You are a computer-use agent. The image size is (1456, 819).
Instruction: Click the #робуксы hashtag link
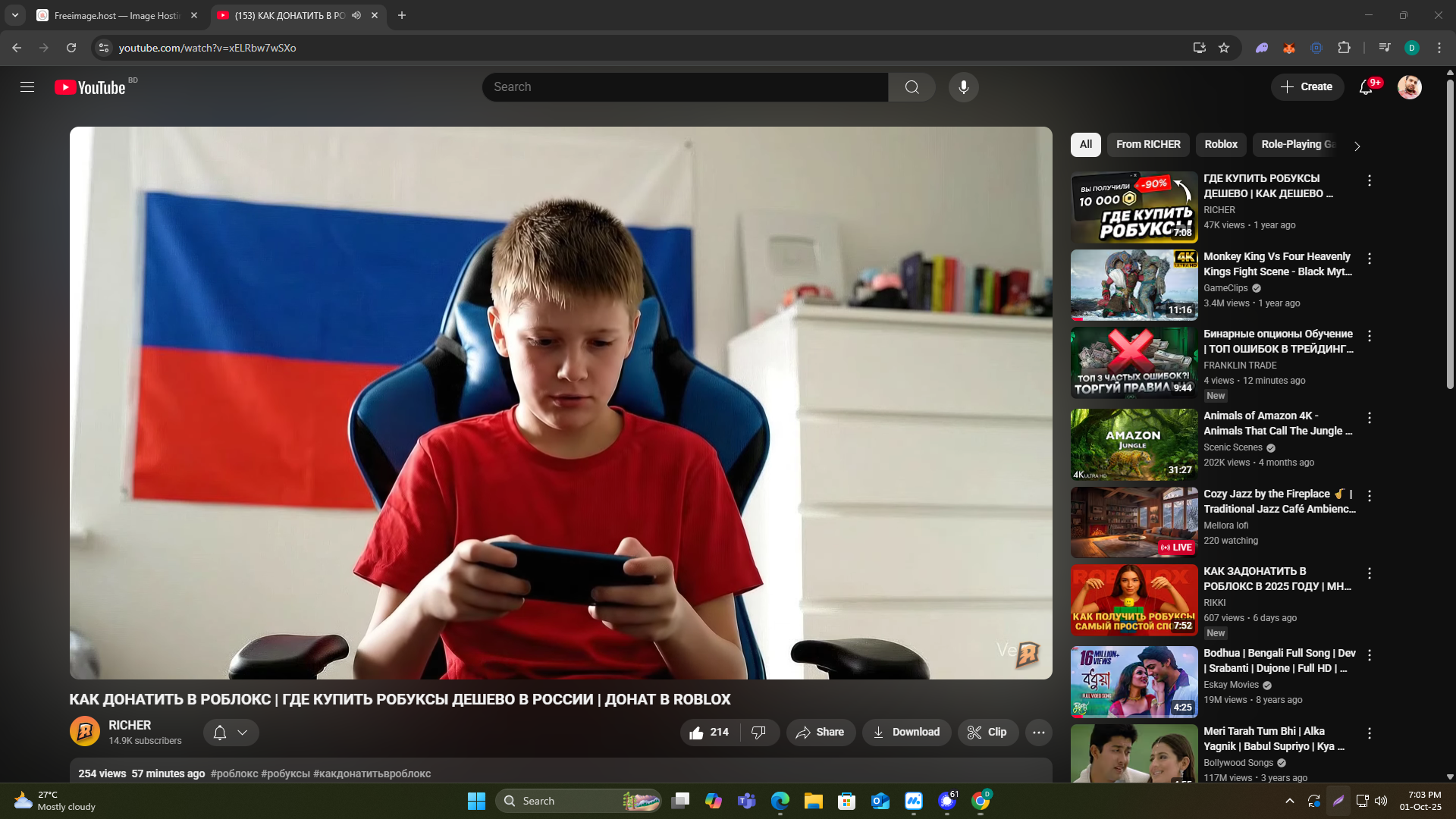(286, 773)
